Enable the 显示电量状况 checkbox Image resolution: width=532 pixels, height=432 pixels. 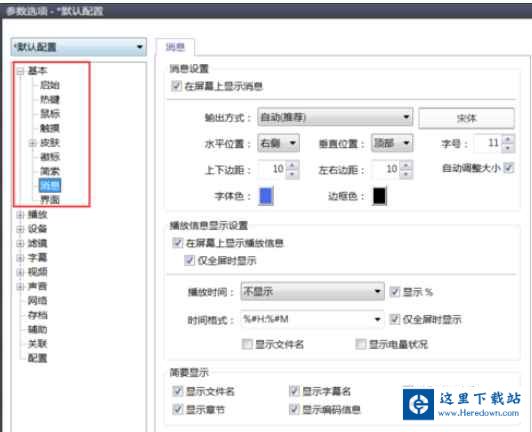(x=360, y=344)
